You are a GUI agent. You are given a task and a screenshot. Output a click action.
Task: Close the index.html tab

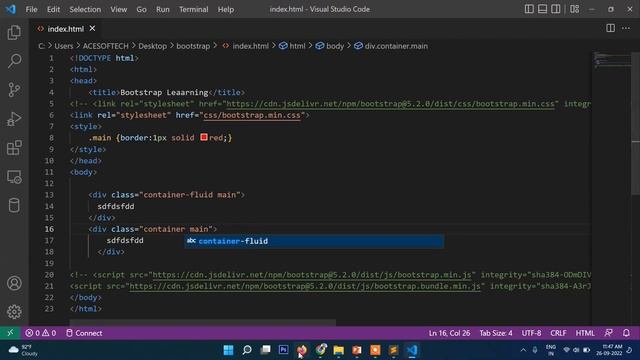point(92,29)
